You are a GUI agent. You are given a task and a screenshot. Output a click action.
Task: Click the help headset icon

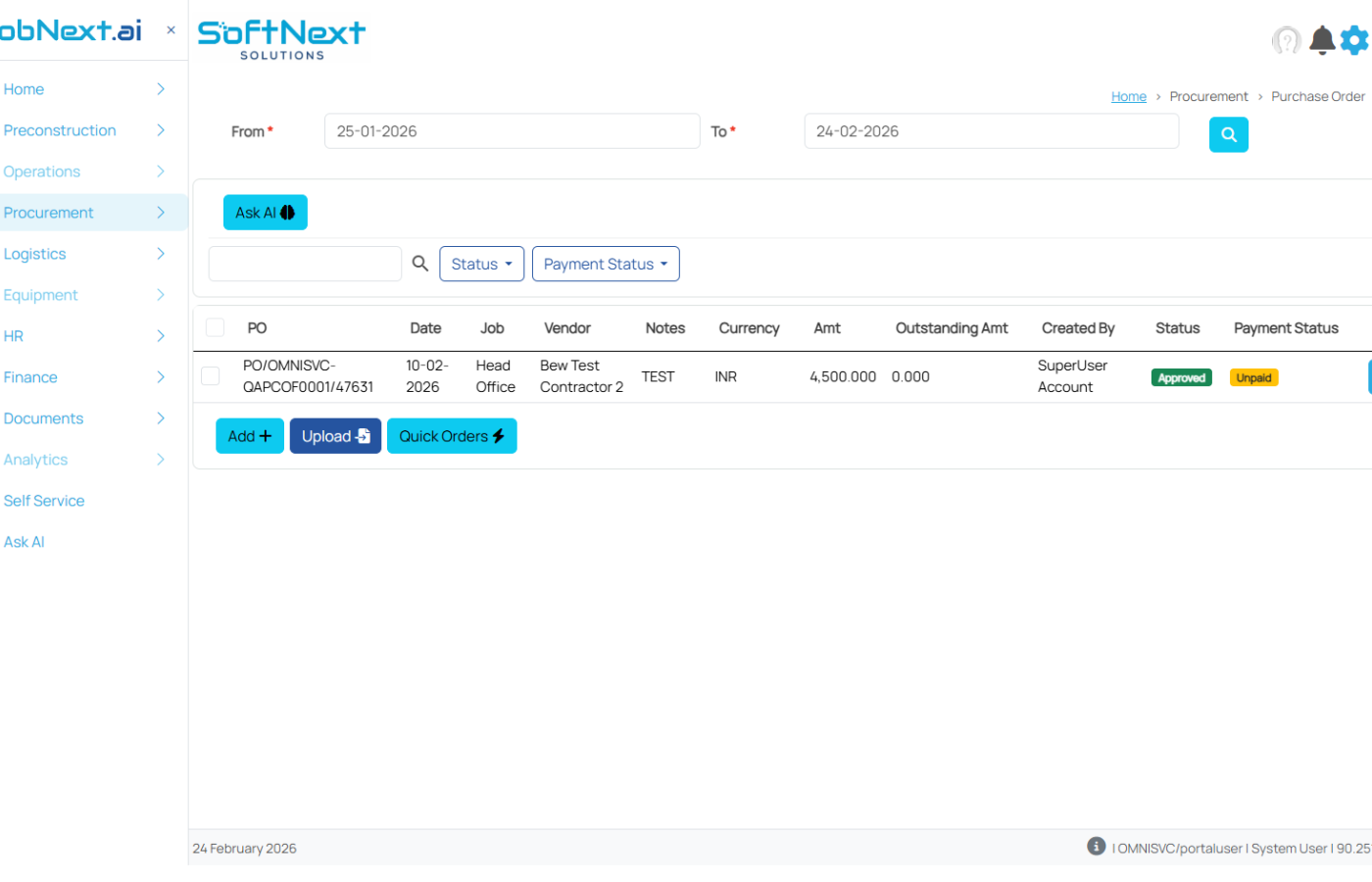click(1286, 40)
